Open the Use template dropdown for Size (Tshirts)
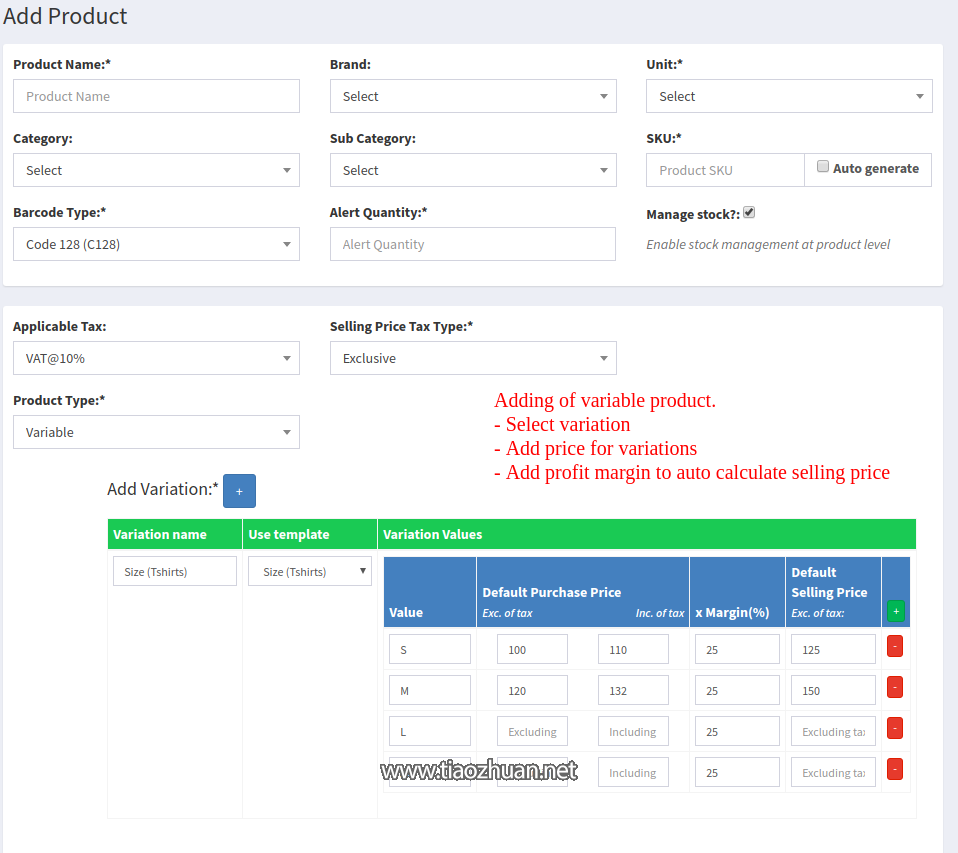Viewport: 958px width, 853px height. tap(309, 570)
